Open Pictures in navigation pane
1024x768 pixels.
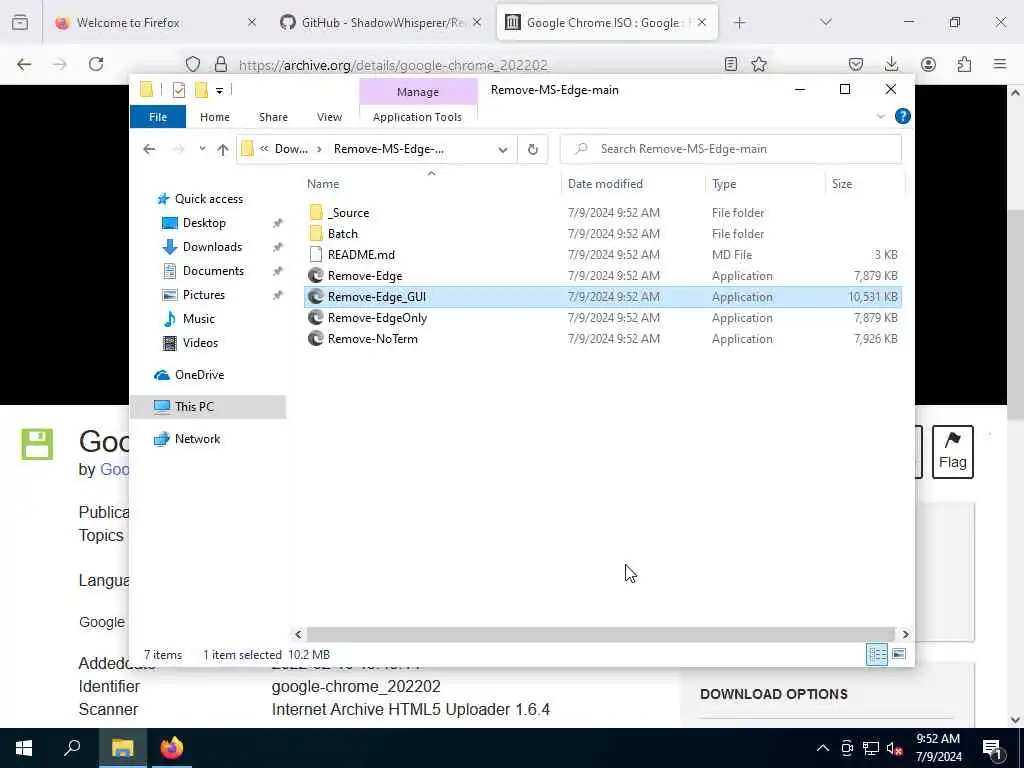point(203,295)
